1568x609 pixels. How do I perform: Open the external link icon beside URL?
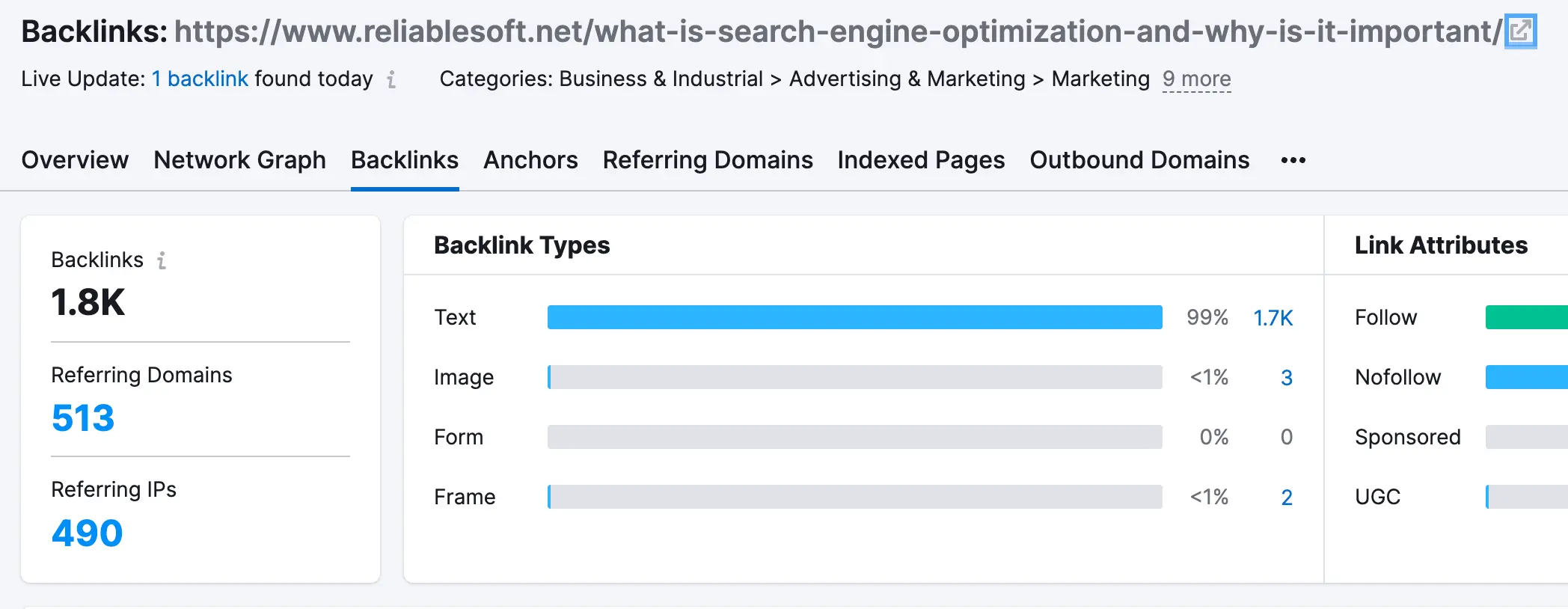[1520, 31]
